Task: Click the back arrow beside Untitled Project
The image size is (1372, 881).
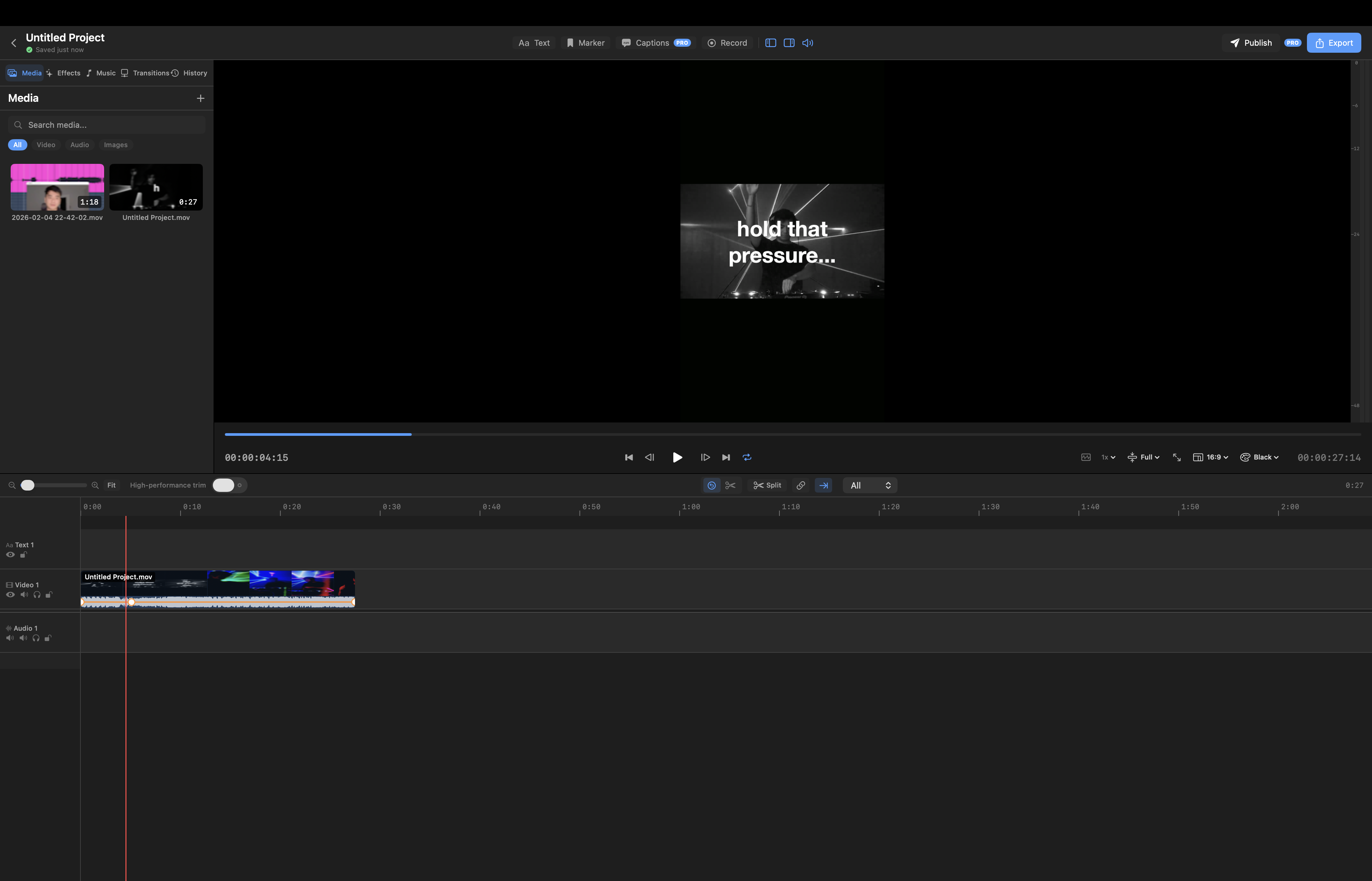Action: (14, 43)
